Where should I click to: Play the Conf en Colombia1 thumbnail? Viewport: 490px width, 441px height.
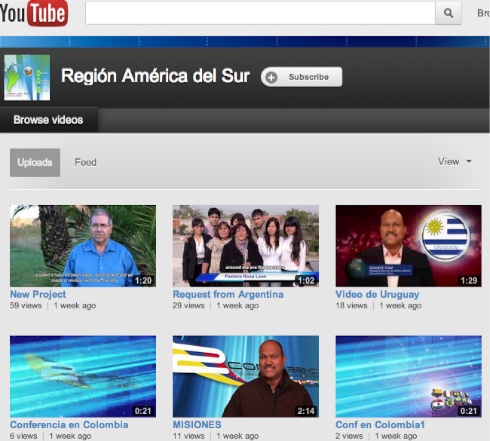(x=408, y=376)
